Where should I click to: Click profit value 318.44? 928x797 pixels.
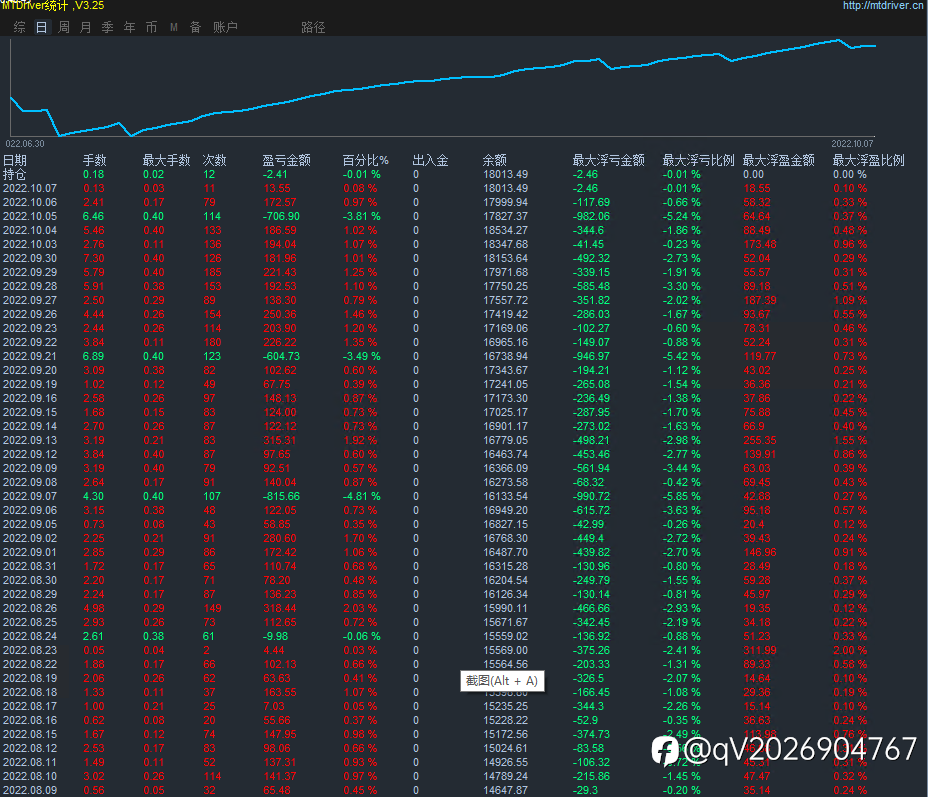coord(280,608)
